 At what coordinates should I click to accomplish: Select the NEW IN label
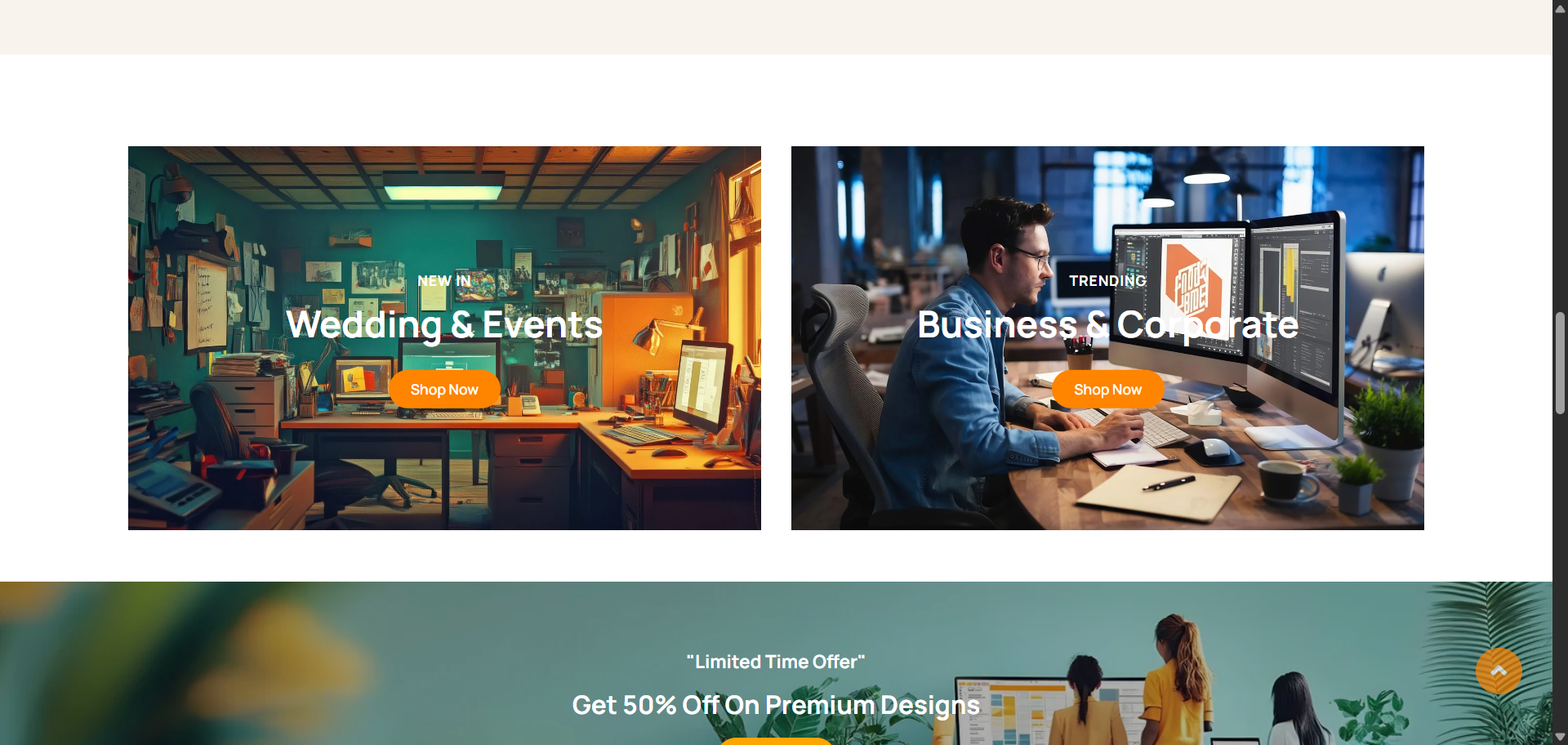pos(444,281)
